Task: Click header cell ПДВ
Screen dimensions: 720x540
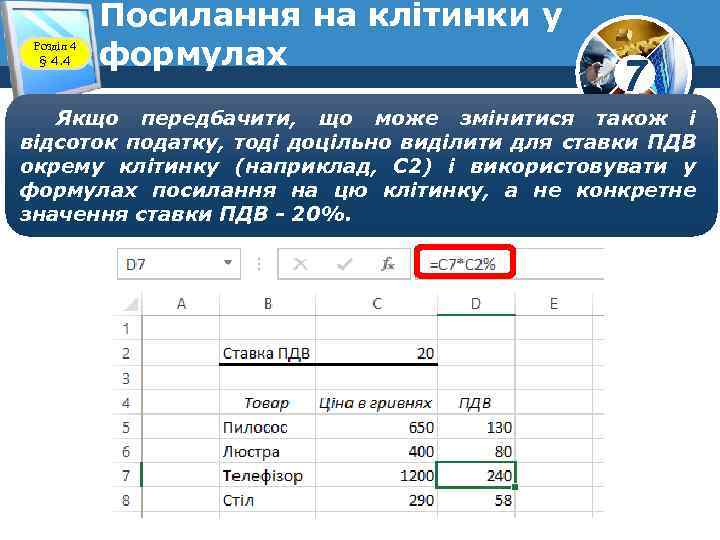Action: click(476, 403)
